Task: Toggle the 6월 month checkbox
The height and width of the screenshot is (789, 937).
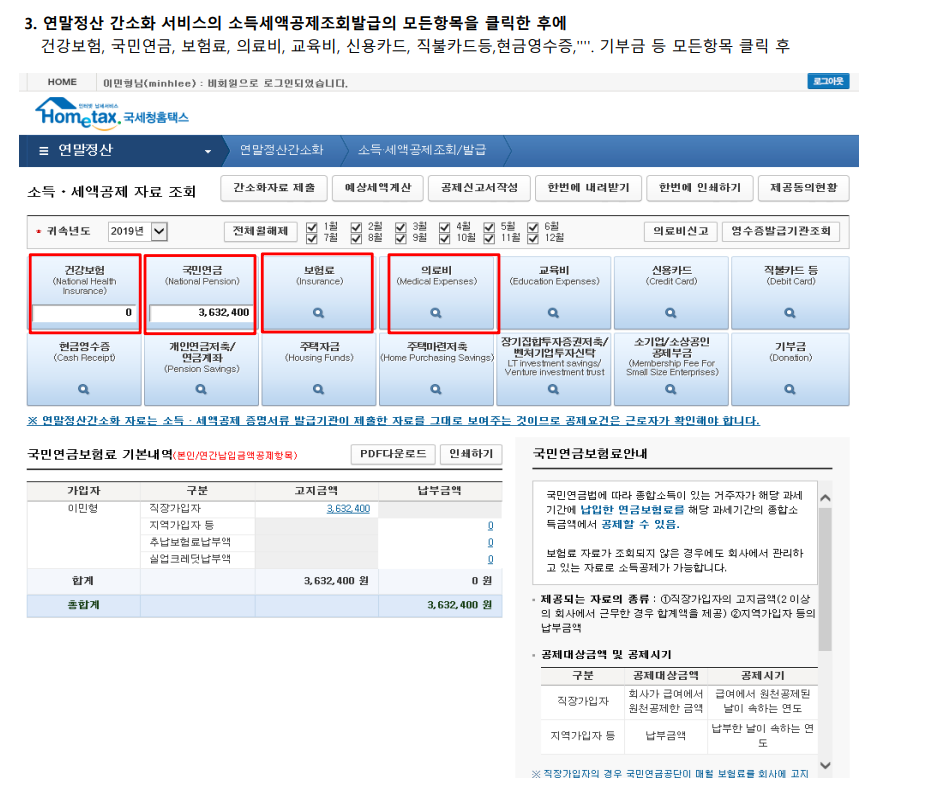Action: coord(534,226)
